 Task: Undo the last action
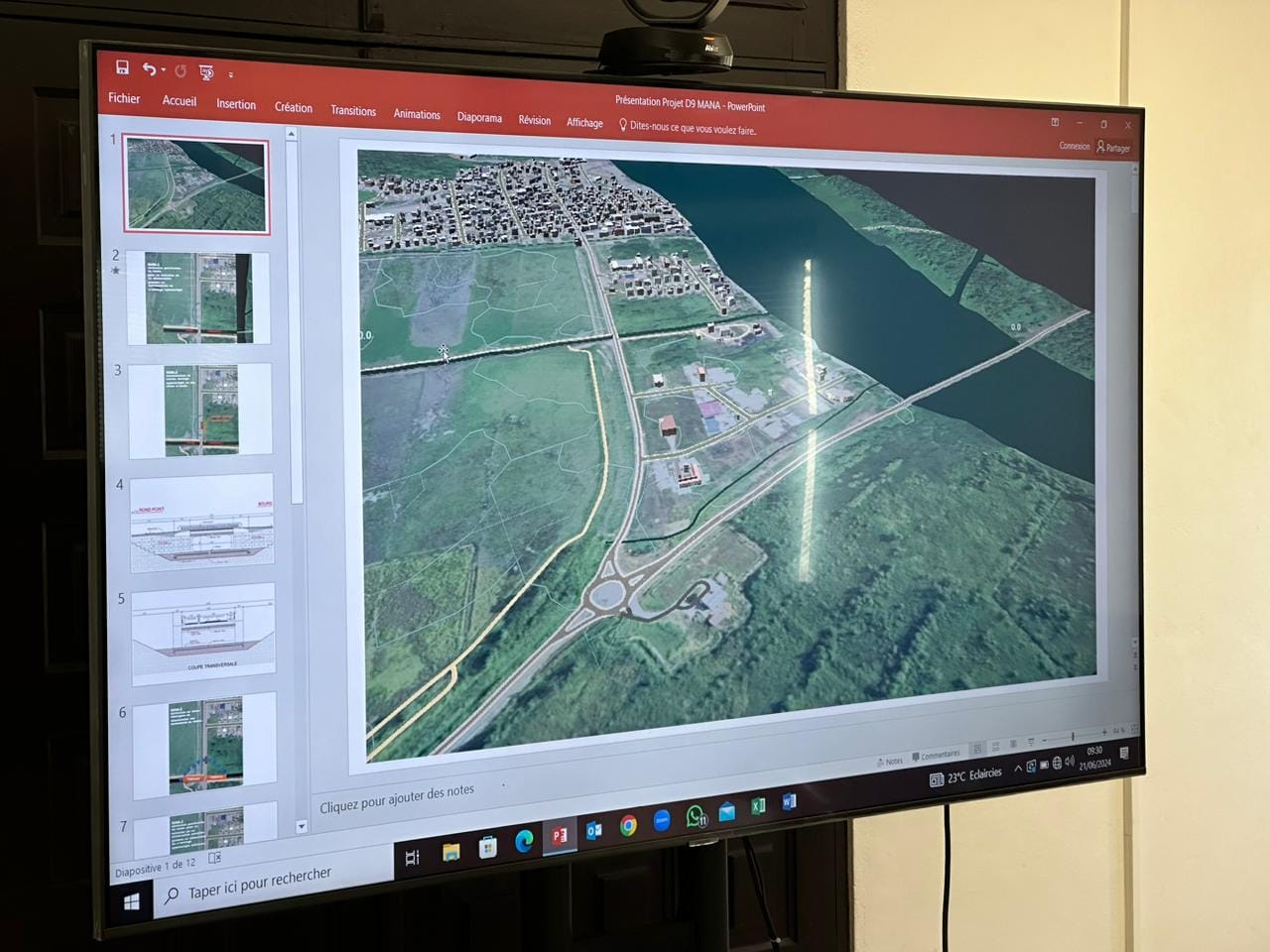(x=148, y=68)
